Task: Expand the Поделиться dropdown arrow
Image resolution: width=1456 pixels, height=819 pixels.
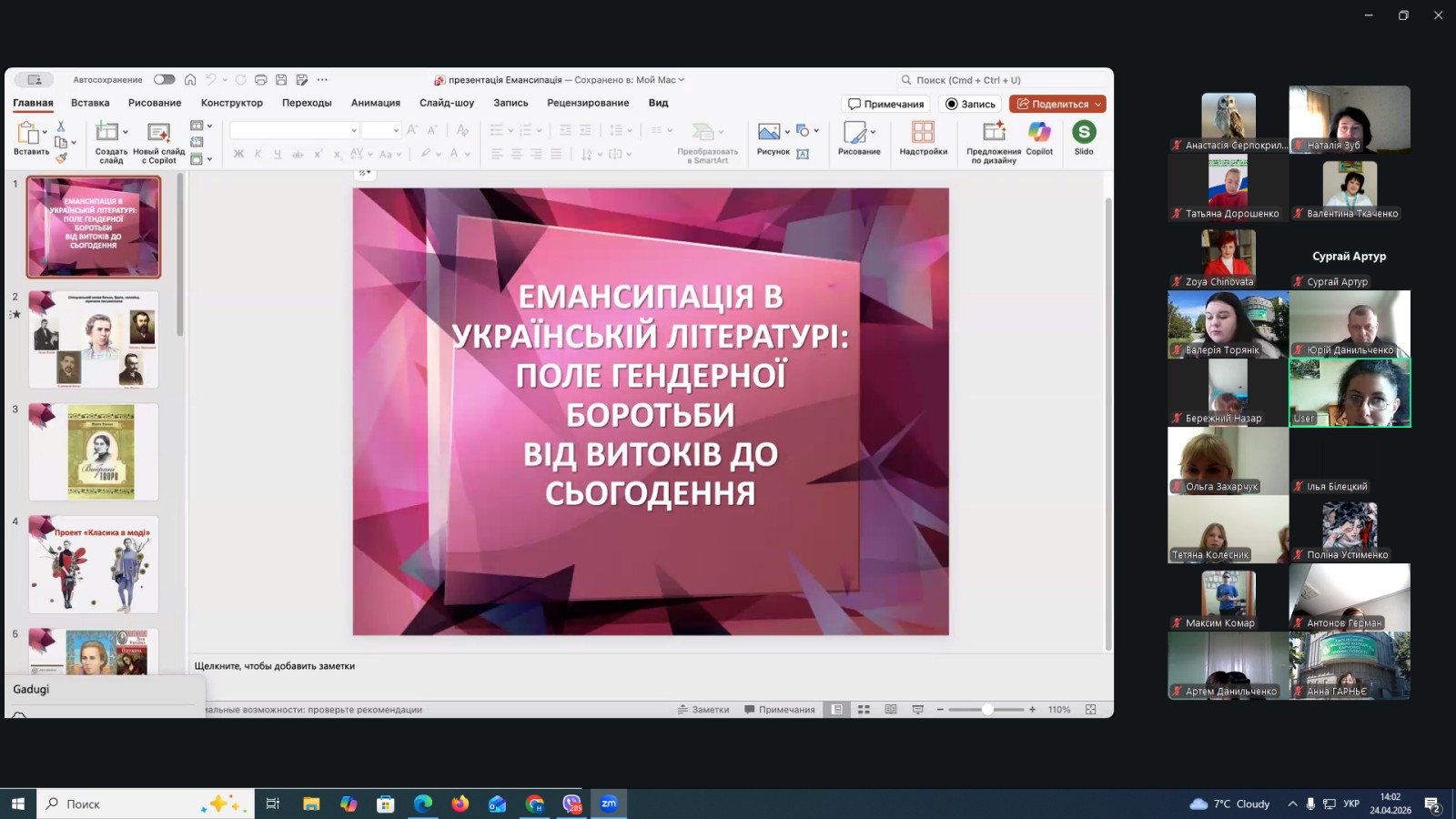Action: [1097, 105]
